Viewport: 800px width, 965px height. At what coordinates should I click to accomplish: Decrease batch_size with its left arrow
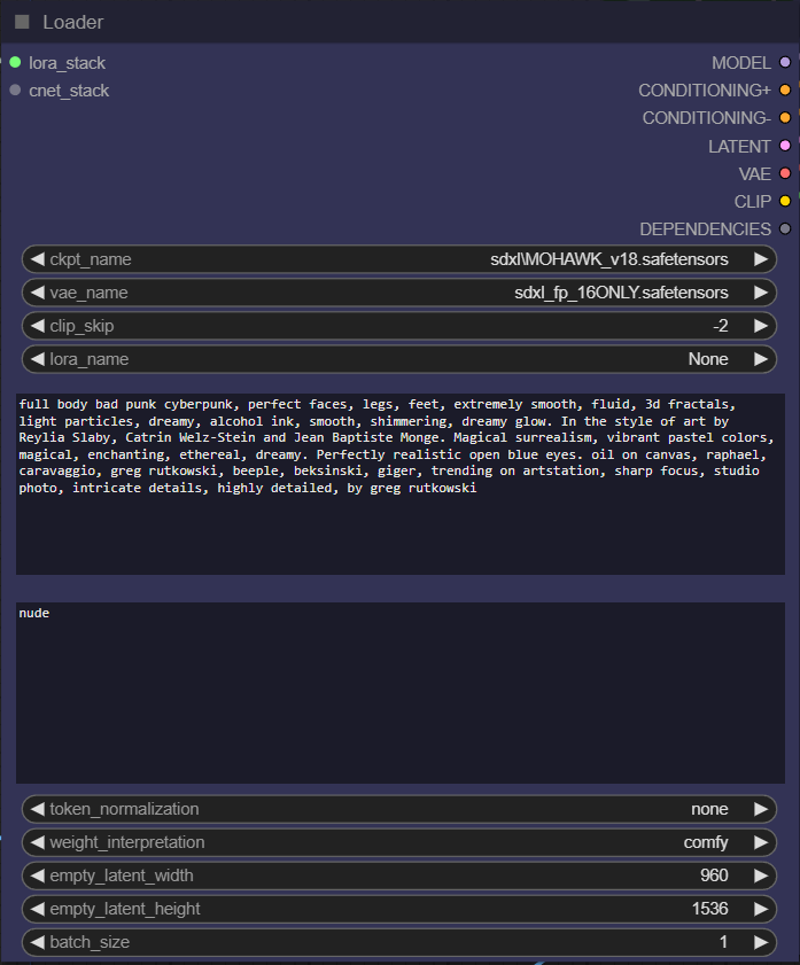pyautogui.click(x=38, y=942)
